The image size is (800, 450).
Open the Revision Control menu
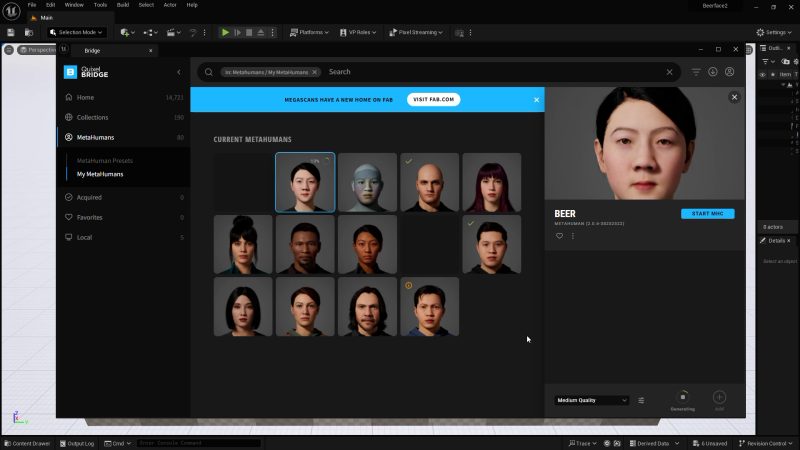click(x=766, y=443)
